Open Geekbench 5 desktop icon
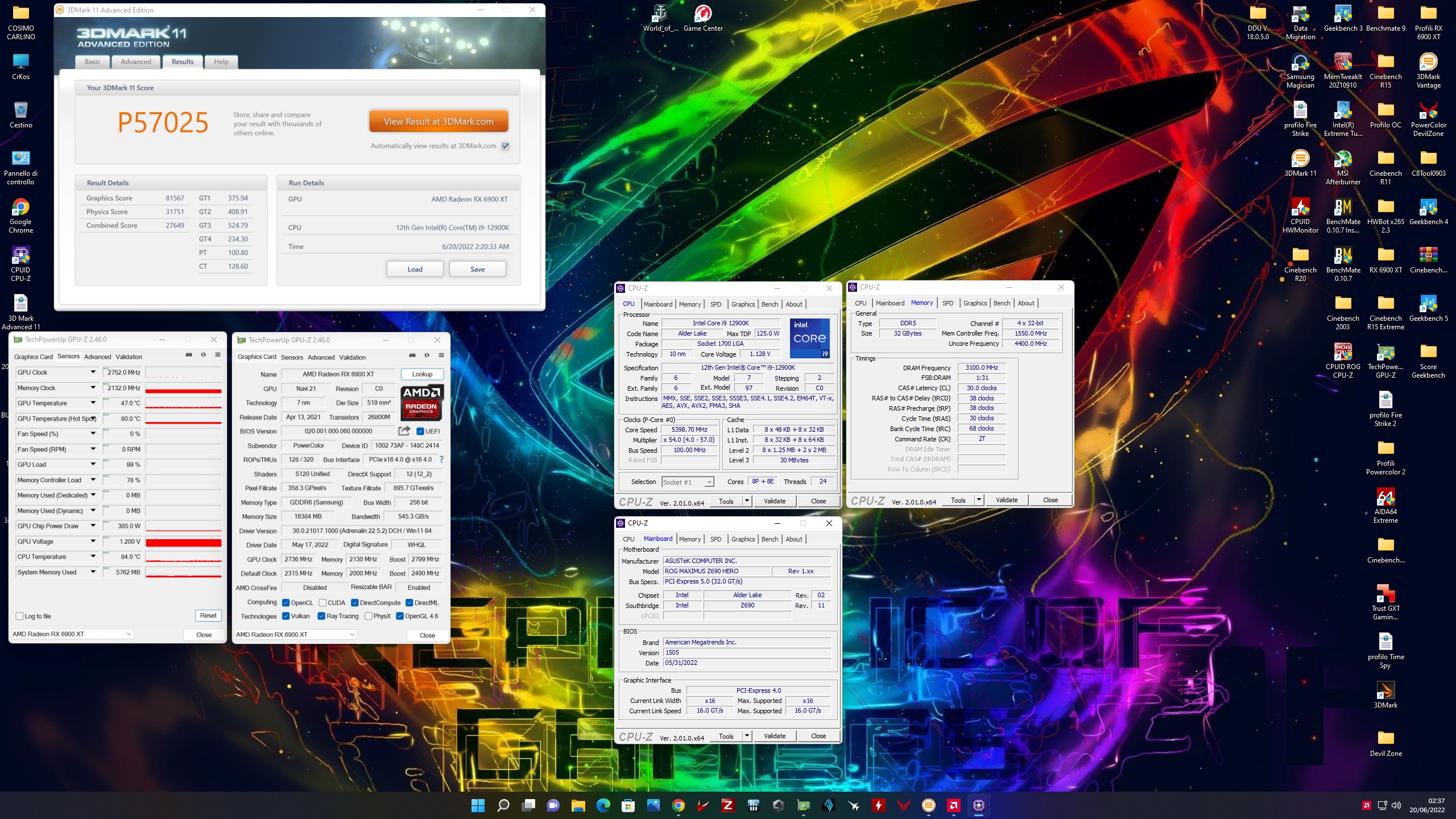The image size is (1456, 819). (x=1428, y=308)
